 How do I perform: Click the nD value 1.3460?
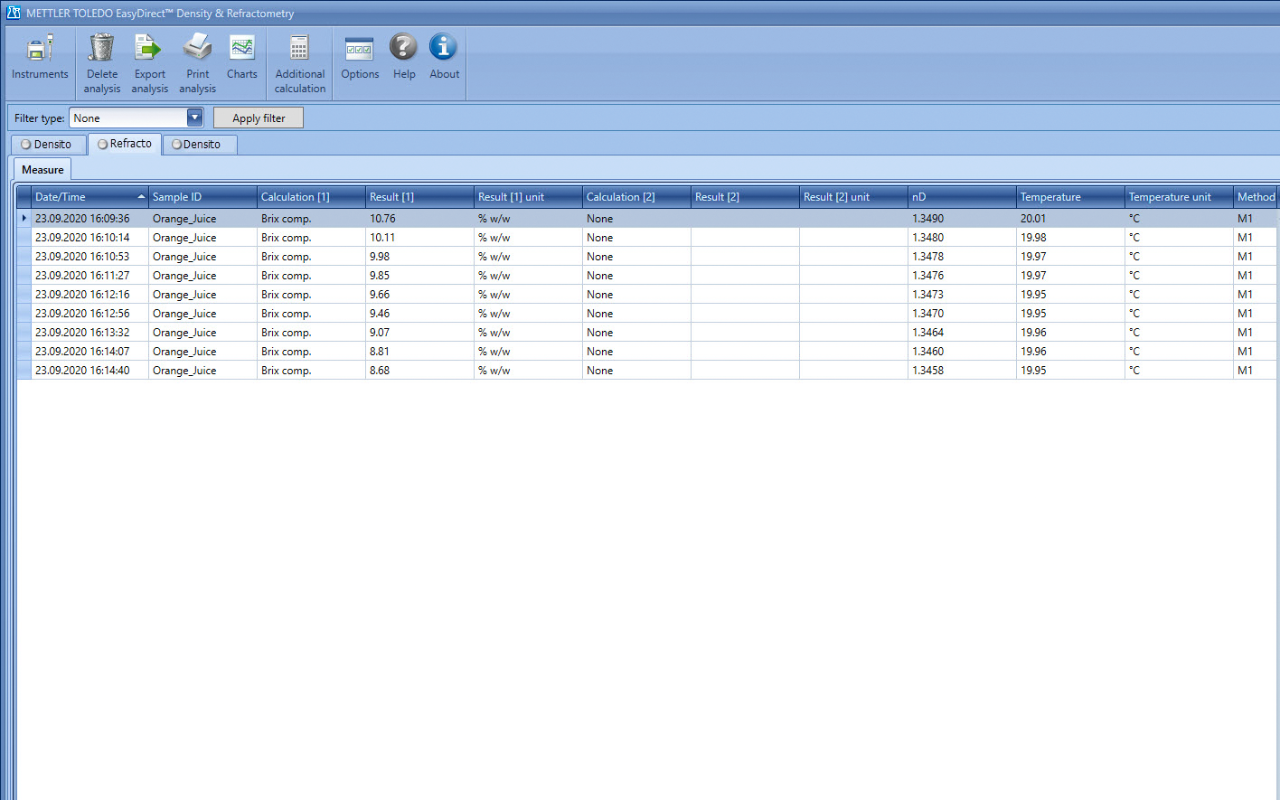927,351
